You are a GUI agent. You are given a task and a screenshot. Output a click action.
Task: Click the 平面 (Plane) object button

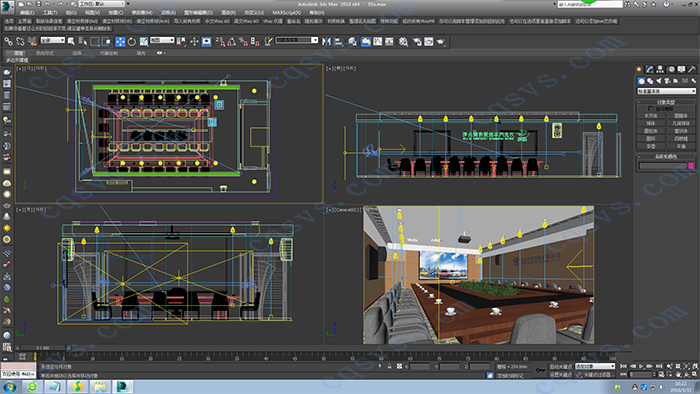681,146
